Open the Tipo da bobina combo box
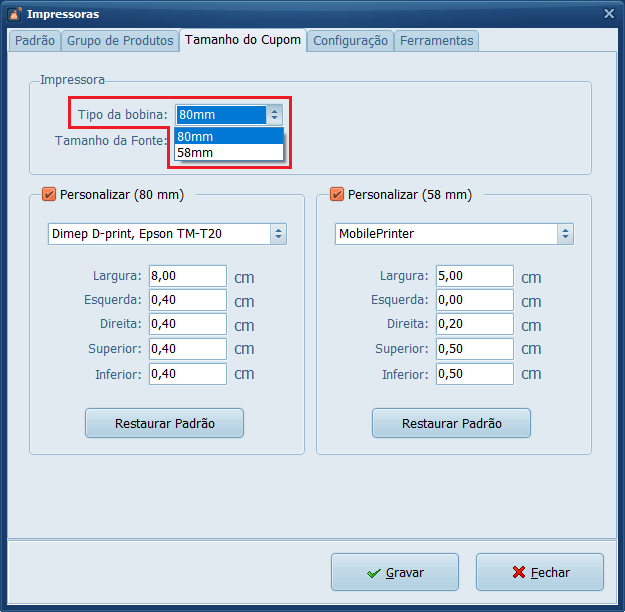Image resolution: width=625 pixels, height=612 pixels. [x=229, y=115]
